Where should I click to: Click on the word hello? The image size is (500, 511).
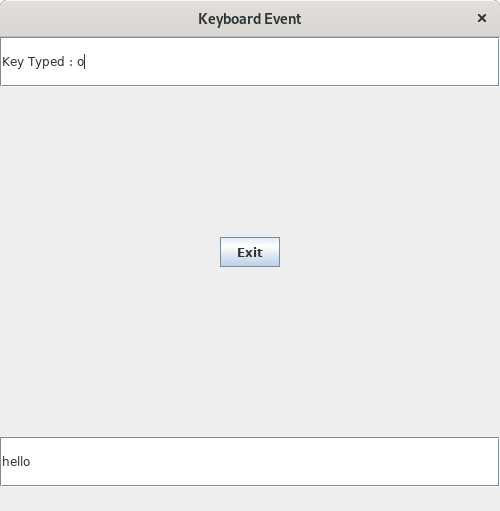point(16,462)
